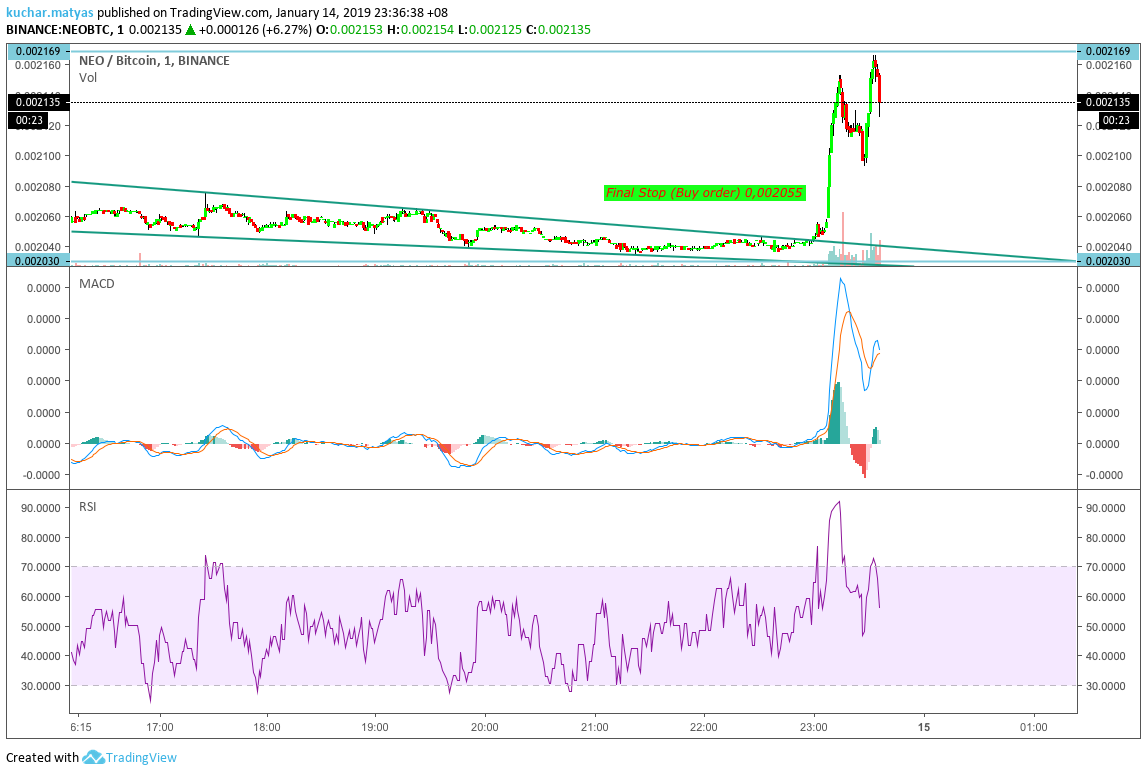Click the 70.0000 RSI value on right axis

coord(1105,567)
